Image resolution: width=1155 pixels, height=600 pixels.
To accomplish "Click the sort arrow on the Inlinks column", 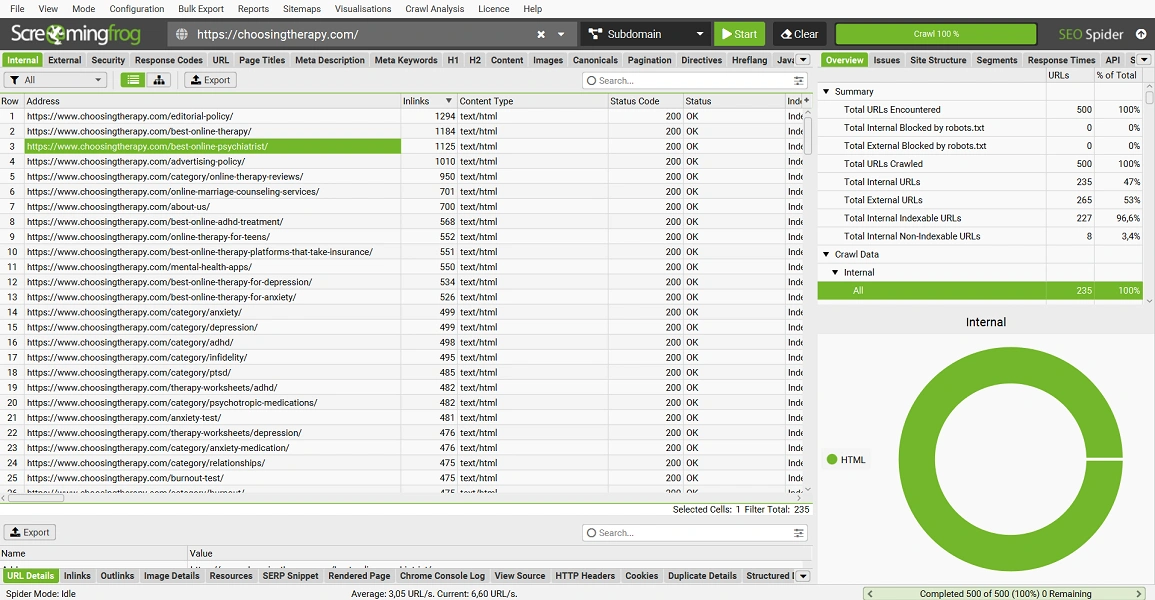I will click(448, 101).
